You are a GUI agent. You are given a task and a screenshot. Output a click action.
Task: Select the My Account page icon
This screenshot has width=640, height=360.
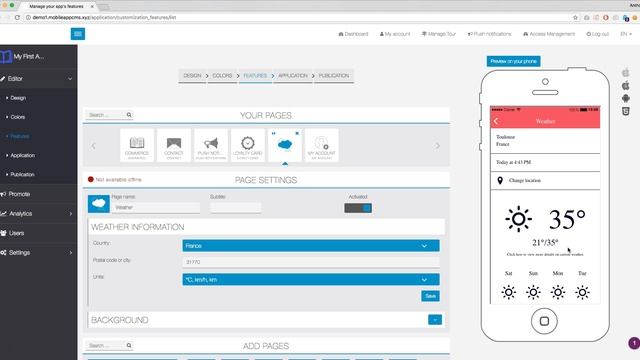(322, 145)
